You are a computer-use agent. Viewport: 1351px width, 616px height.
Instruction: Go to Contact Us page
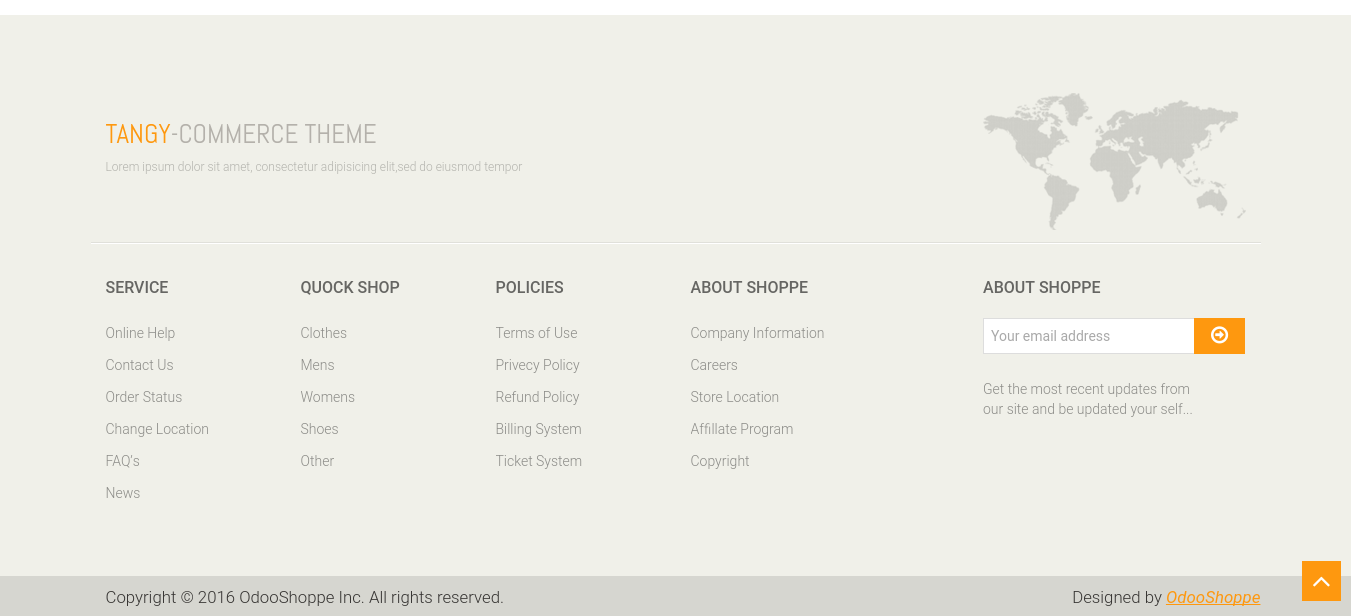point(139,365)
